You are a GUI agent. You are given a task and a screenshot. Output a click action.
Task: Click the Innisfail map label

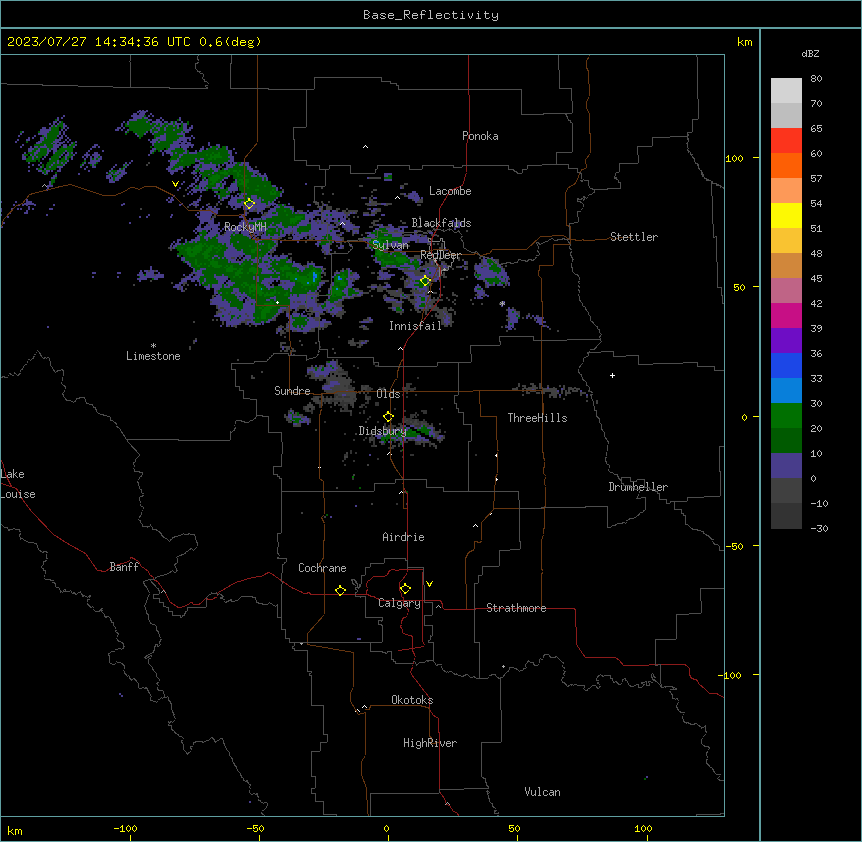pyautogui.click(x=415, y=326)
